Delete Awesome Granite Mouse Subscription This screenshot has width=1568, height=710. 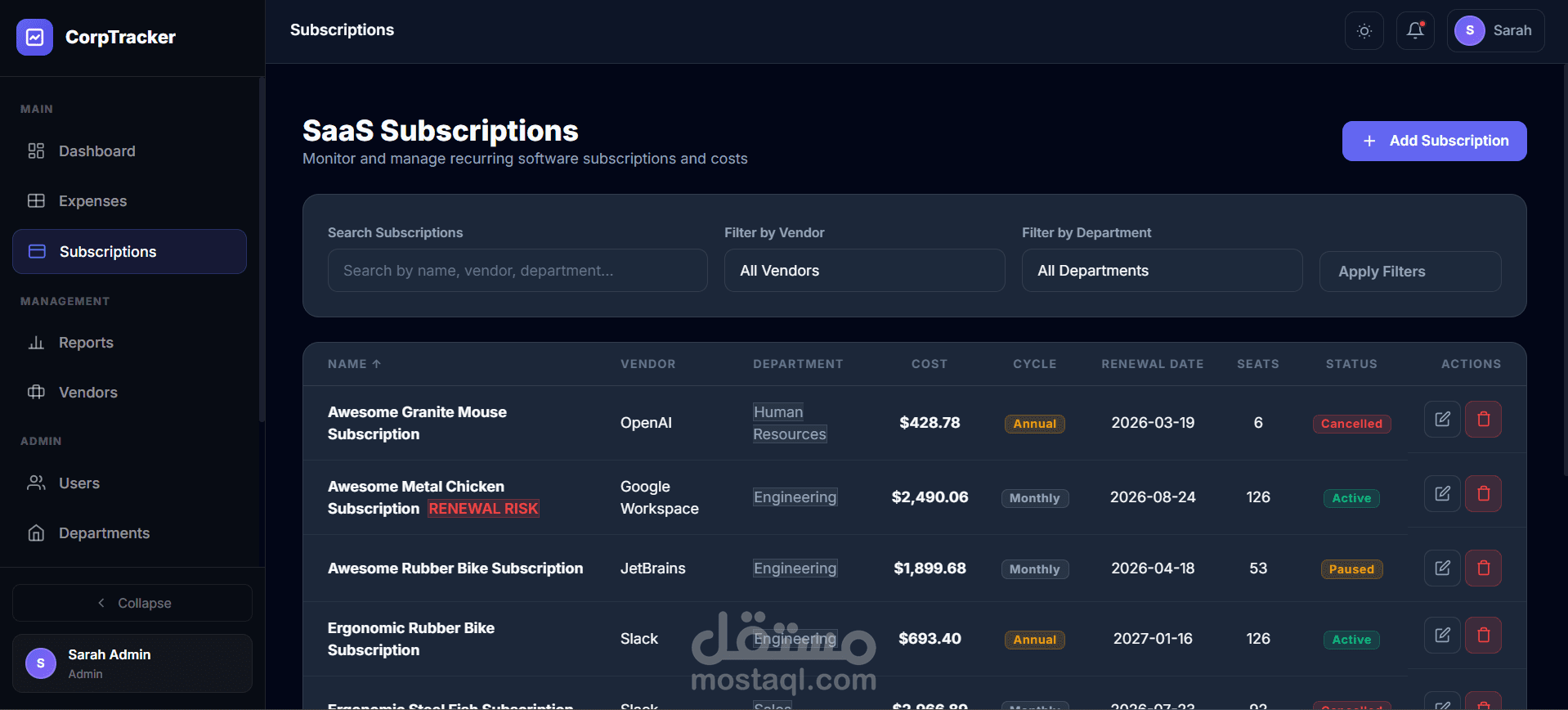coord(1483,419)
